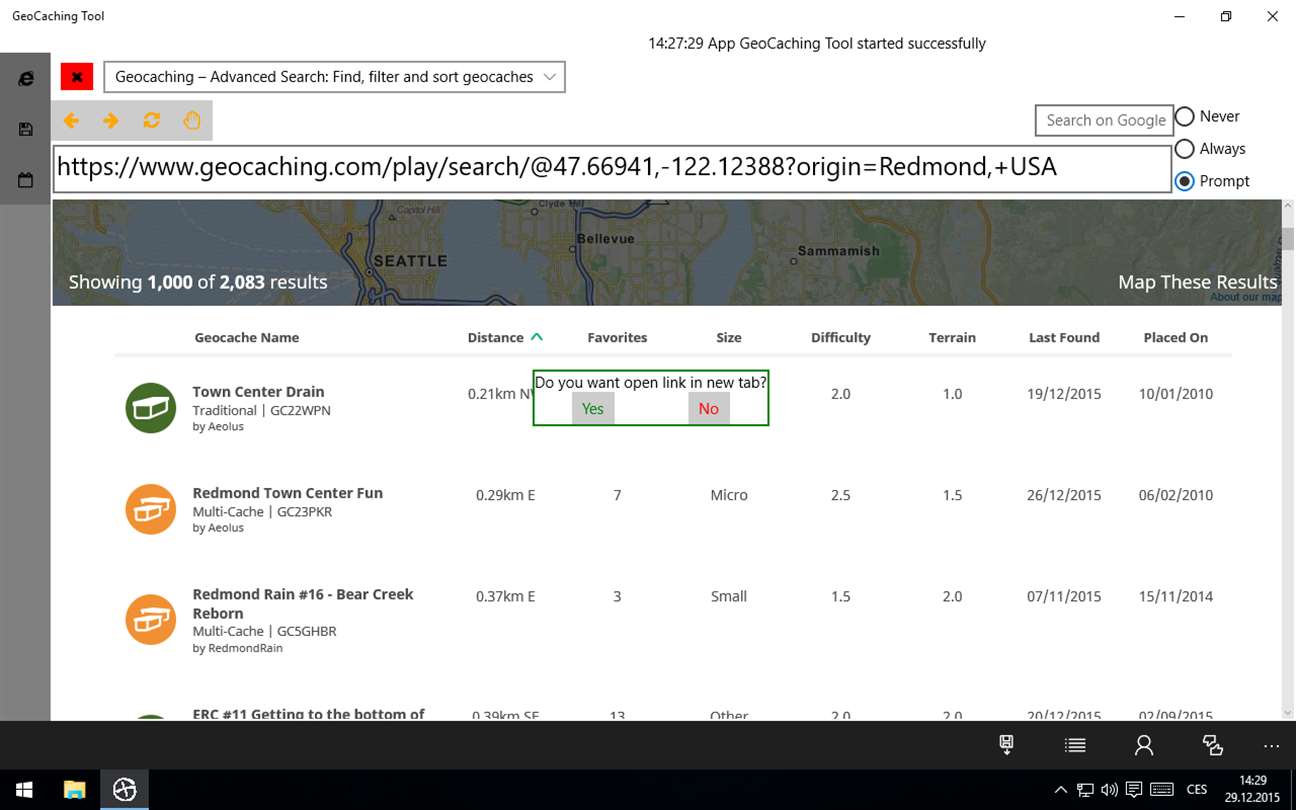
Task: Sort by the Size column header
Action: (729, 337)
